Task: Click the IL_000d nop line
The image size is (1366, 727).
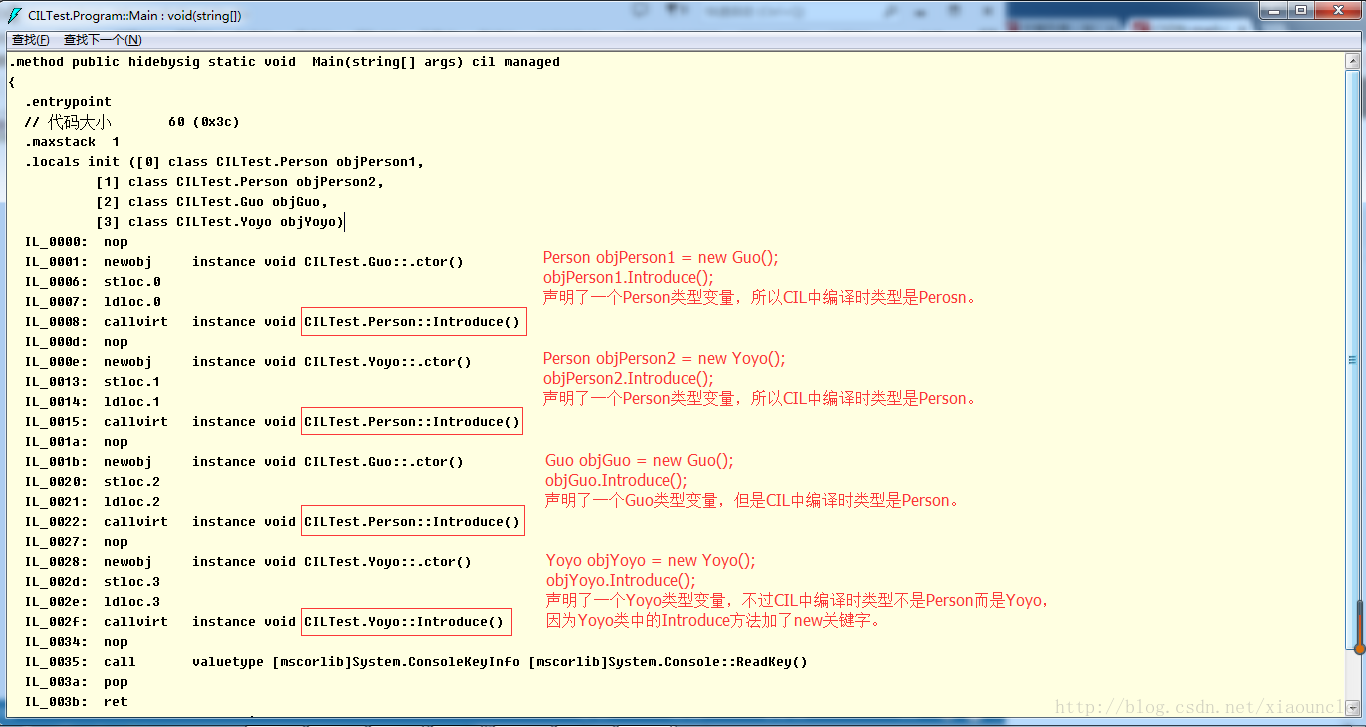Action: [76, 342]
